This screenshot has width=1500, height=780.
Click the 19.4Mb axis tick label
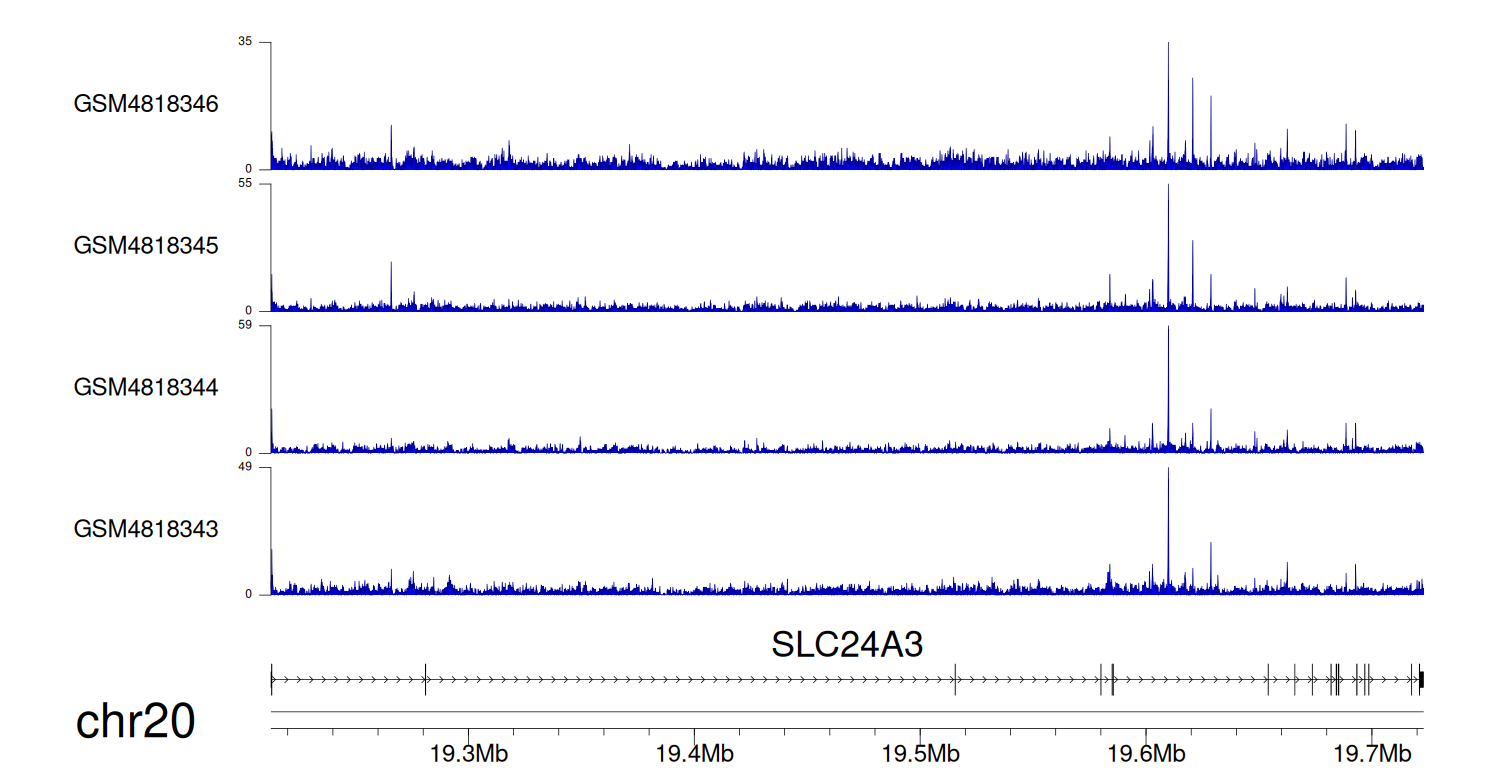tap(694, 751)
